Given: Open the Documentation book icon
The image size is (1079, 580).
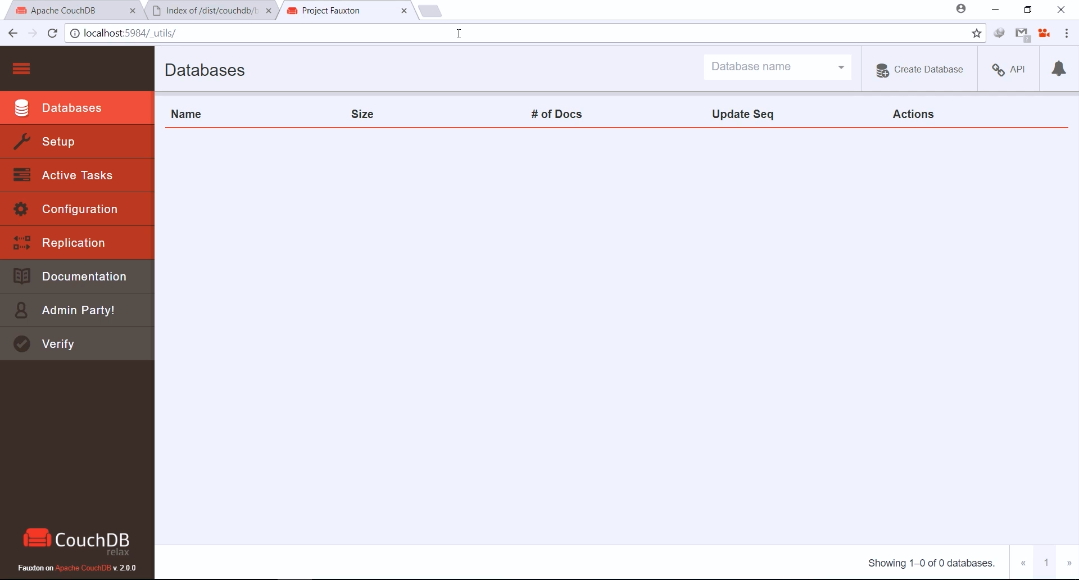Looking at the screenshot, I should pos(22,276).
